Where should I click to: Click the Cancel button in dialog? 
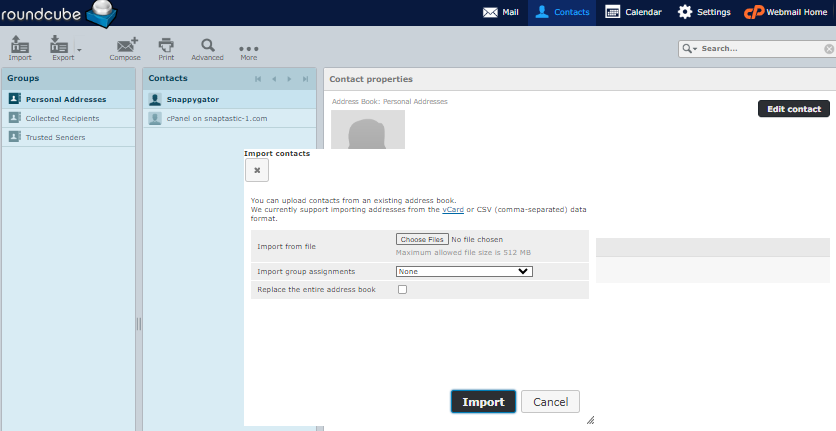(x=550, y=402)
